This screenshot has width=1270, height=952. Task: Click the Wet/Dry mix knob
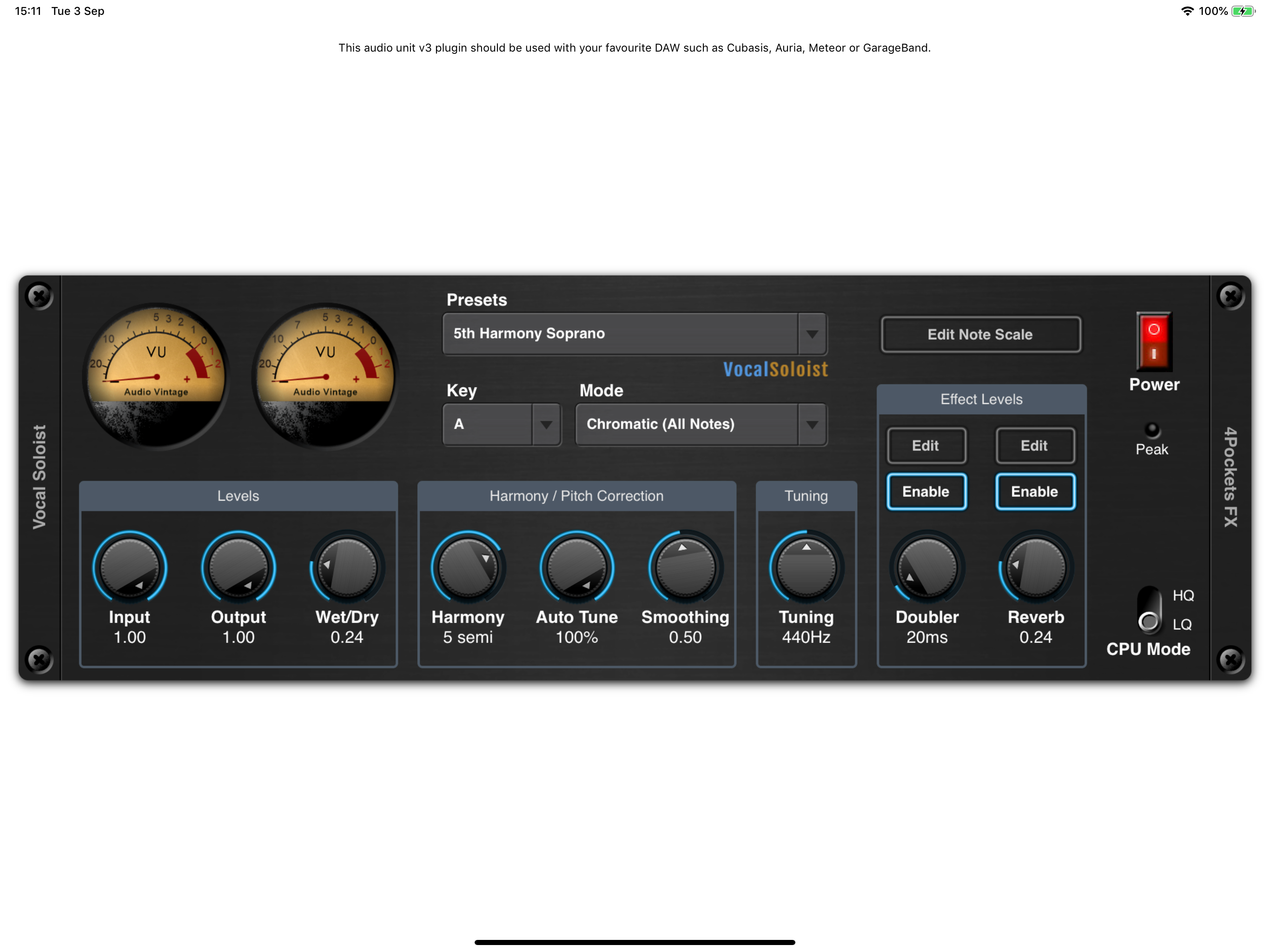pos(347,568)
